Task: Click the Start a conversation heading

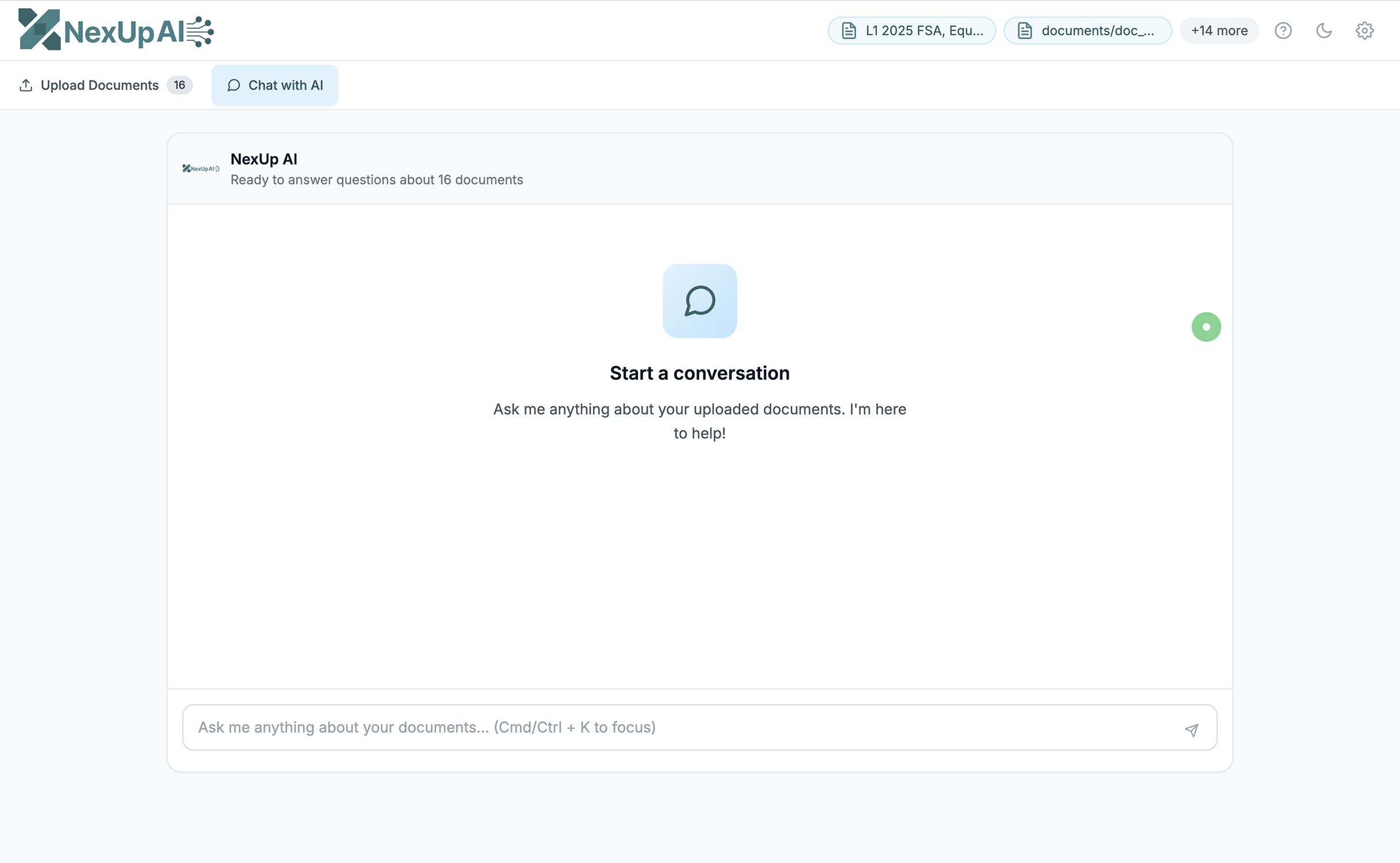Action: tap(699, 373)
